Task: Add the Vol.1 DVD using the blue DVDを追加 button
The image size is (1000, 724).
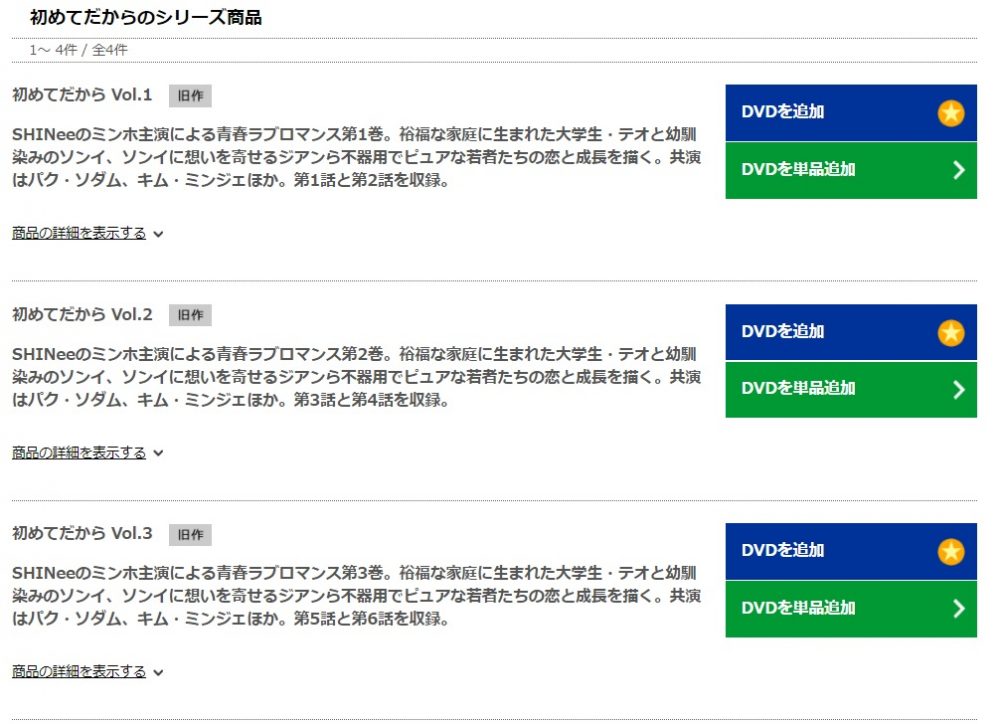Action: 851,112
